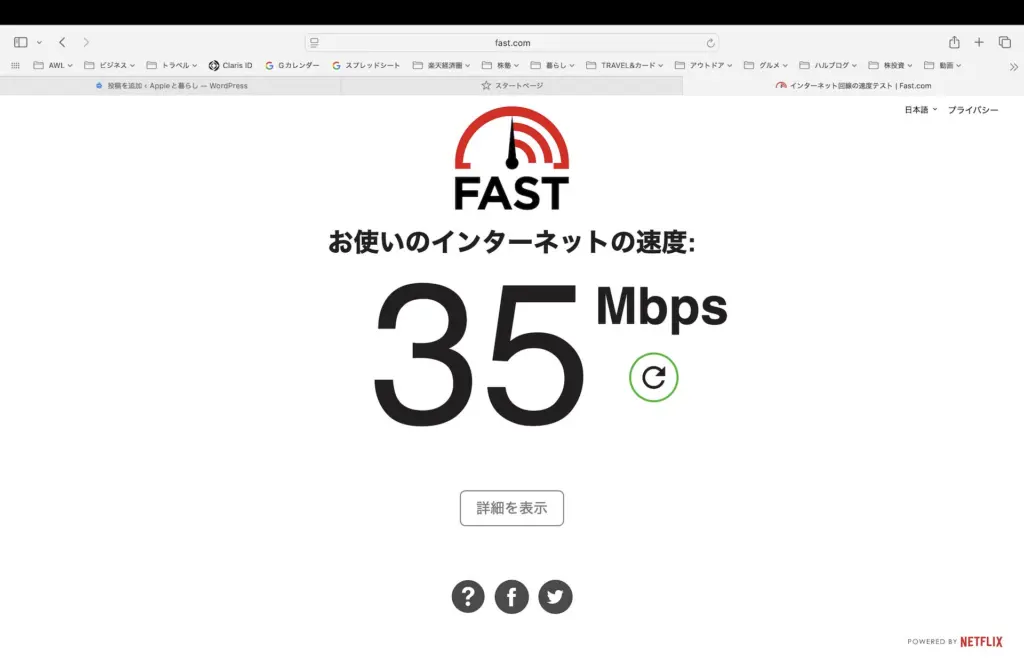
Task: Expand the ビジネス bookmarks folder
Action: click(110, 65)
